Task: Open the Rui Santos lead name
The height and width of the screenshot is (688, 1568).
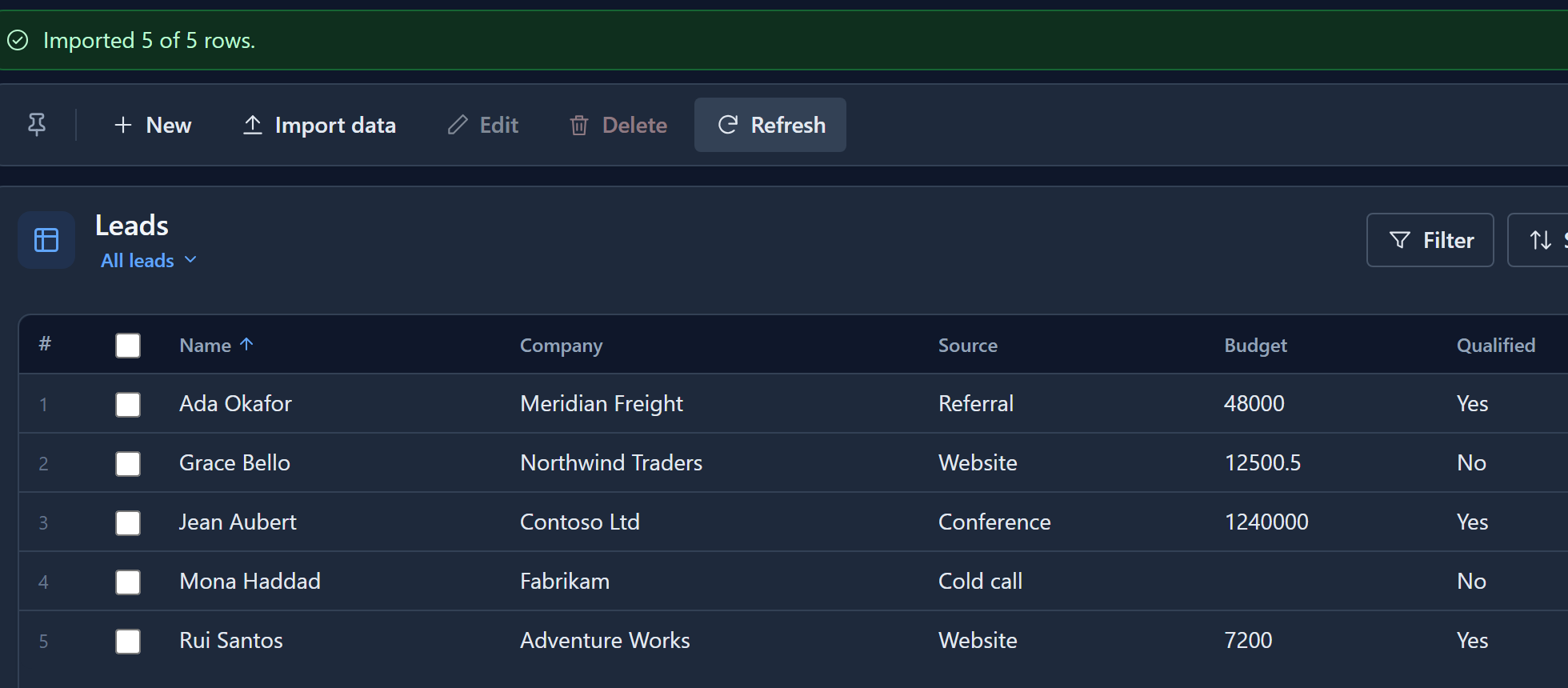Action: click(231, 640)
